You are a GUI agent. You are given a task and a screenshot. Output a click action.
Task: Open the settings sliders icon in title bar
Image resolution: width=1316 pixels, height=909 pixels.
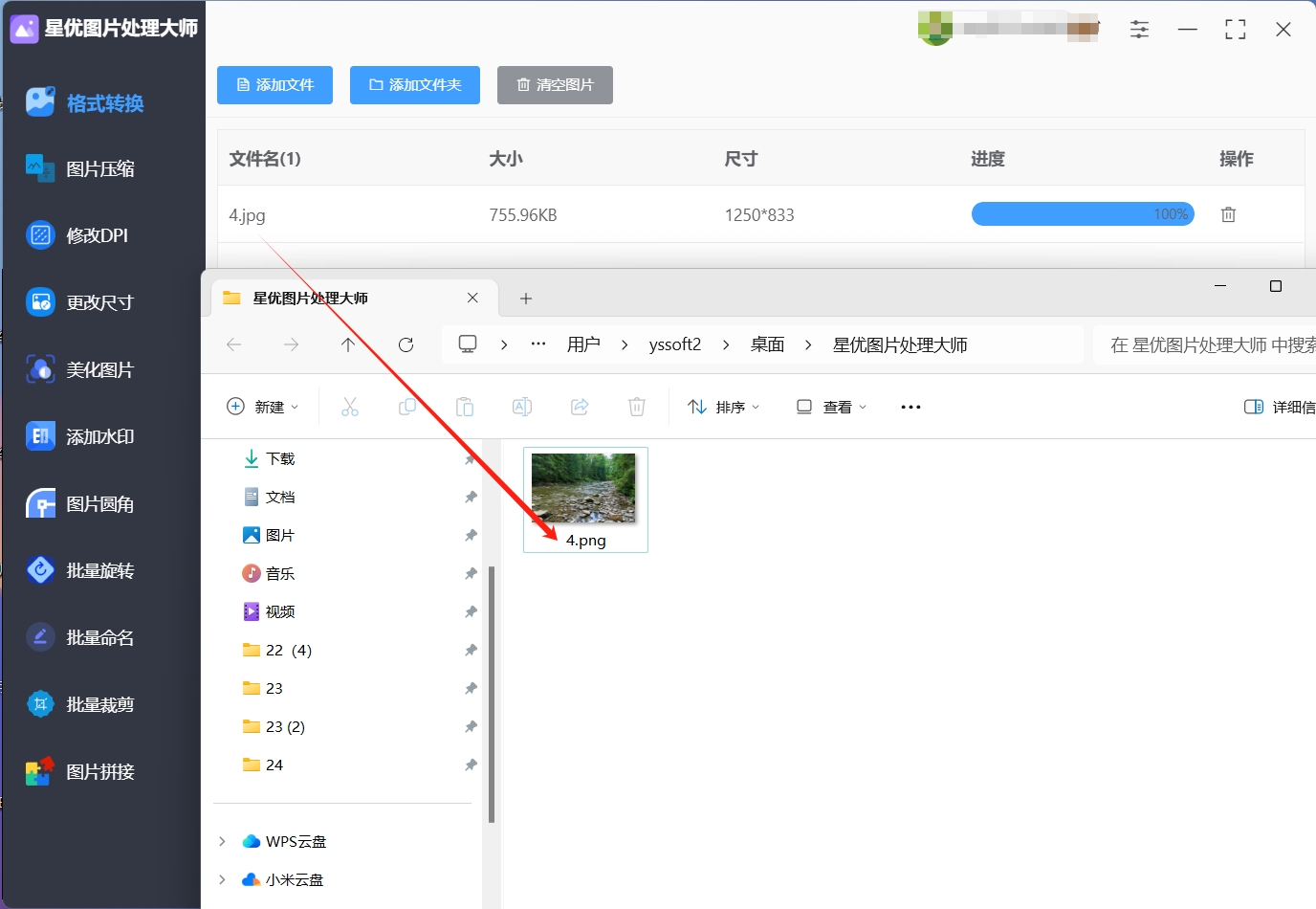[1139, 30]
